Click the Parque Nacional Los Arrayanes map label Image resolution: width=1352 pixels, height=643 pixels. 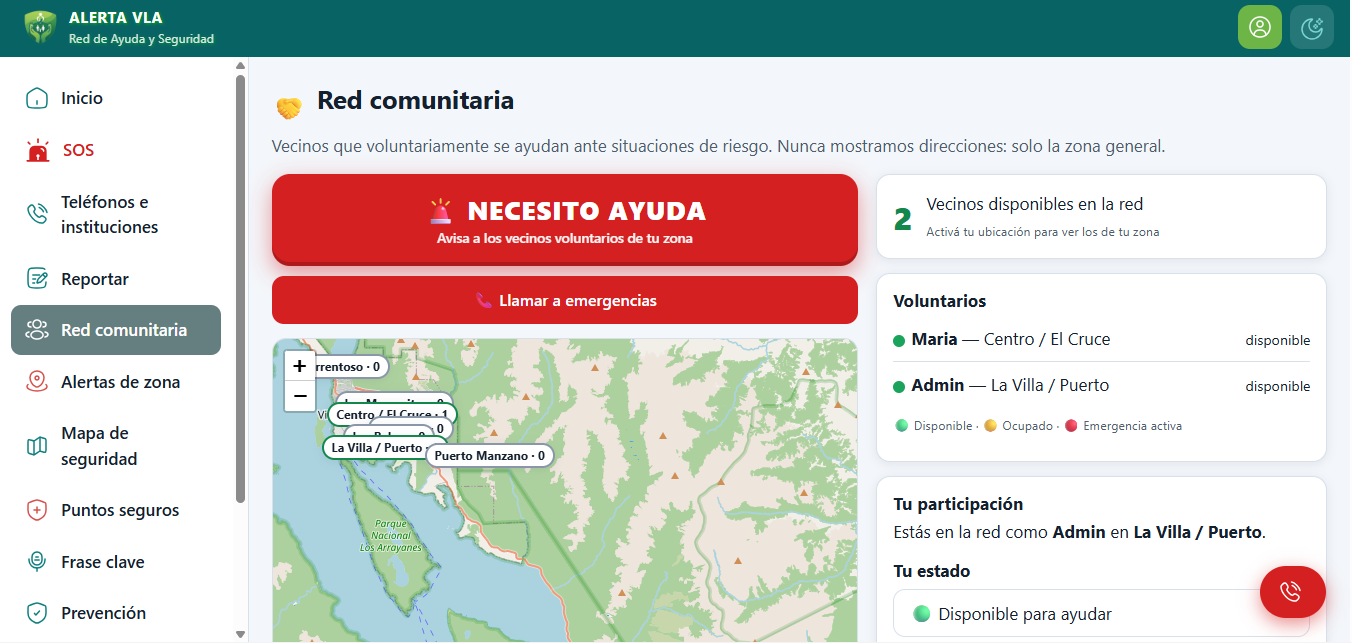point(390,536)
